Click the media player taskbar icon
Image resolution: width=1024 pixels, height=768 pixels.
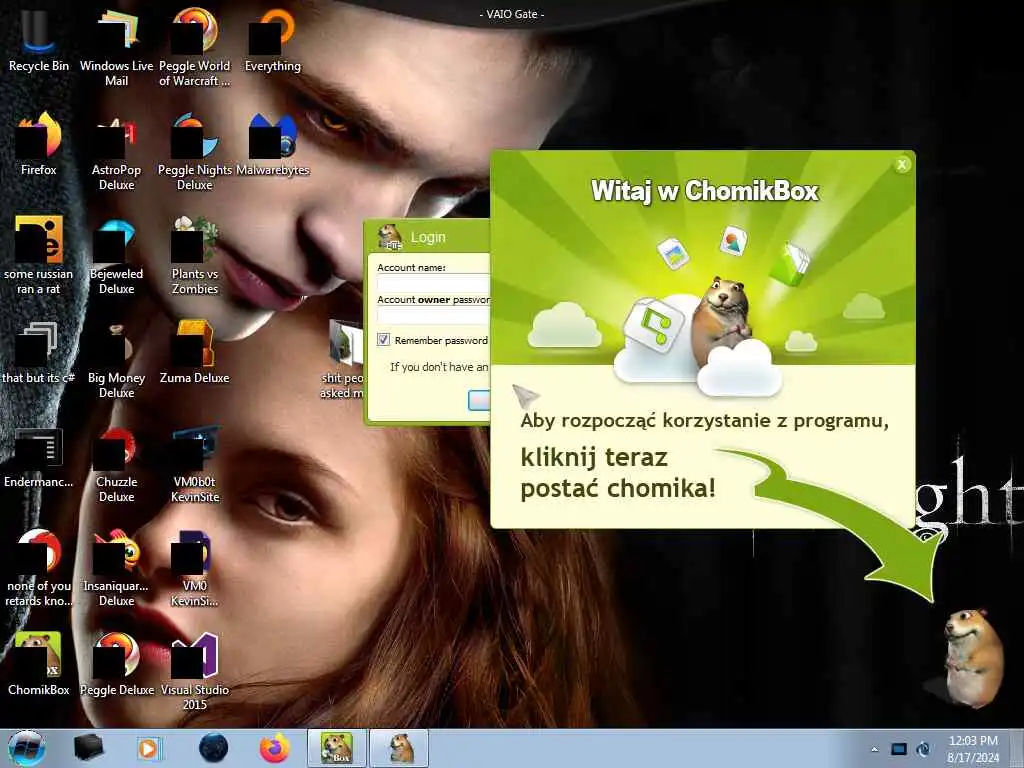tap(149, 748)
